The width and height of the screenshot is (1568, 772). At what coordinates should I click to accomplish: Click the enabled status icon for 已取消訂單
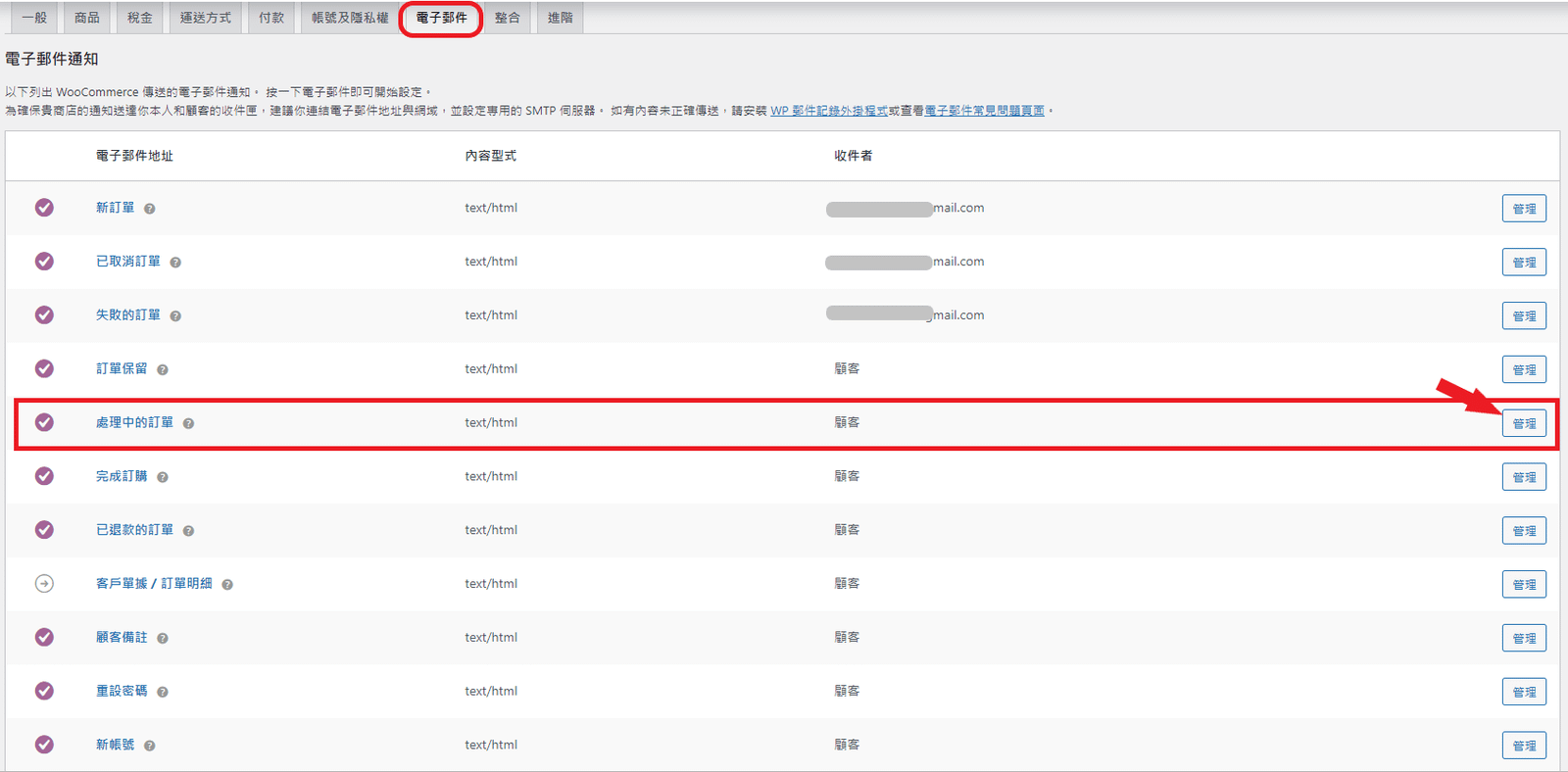pyautogui.click(x=44, y=262)
